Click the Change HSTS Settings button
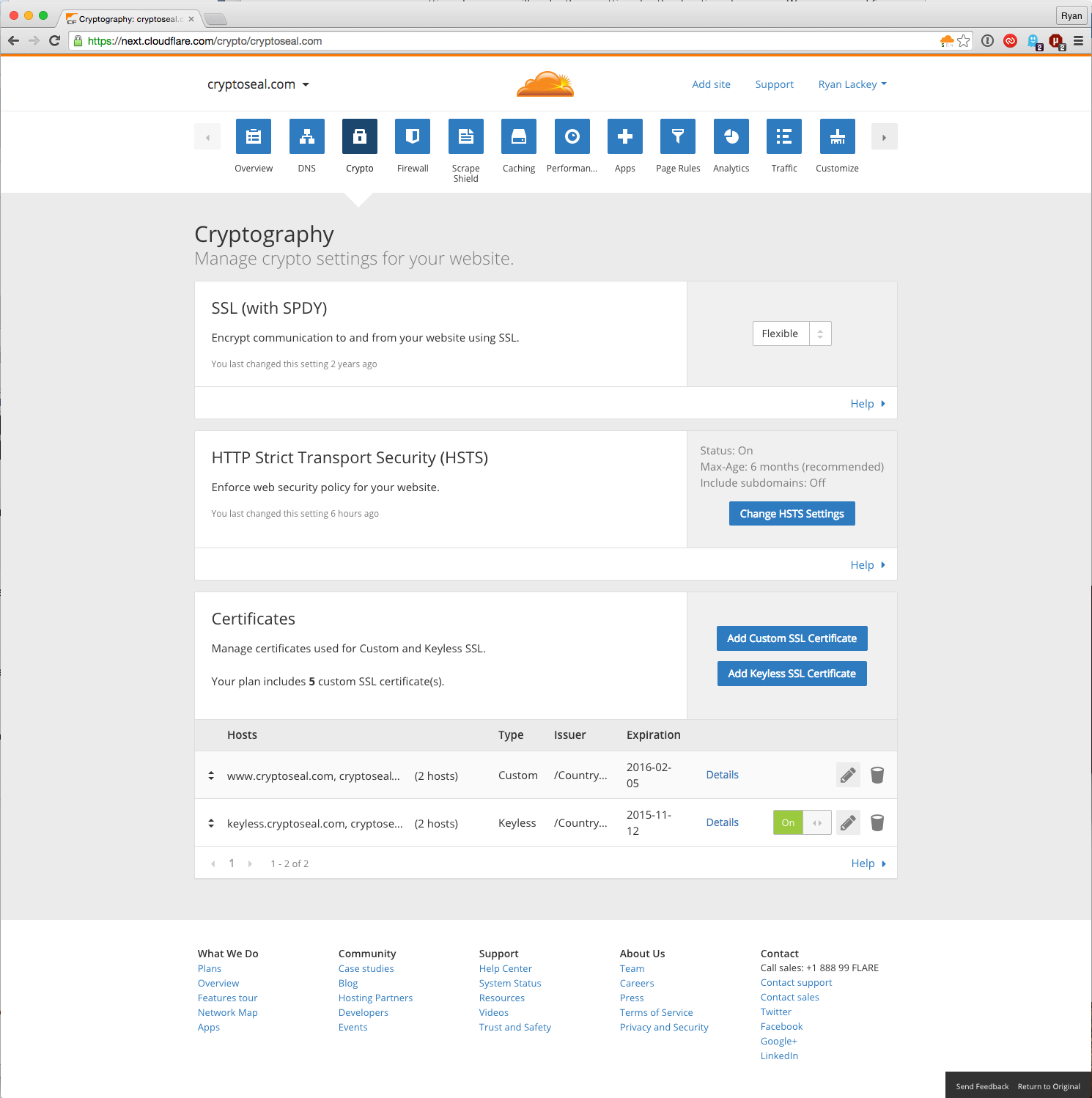 [x=792, y=513]
